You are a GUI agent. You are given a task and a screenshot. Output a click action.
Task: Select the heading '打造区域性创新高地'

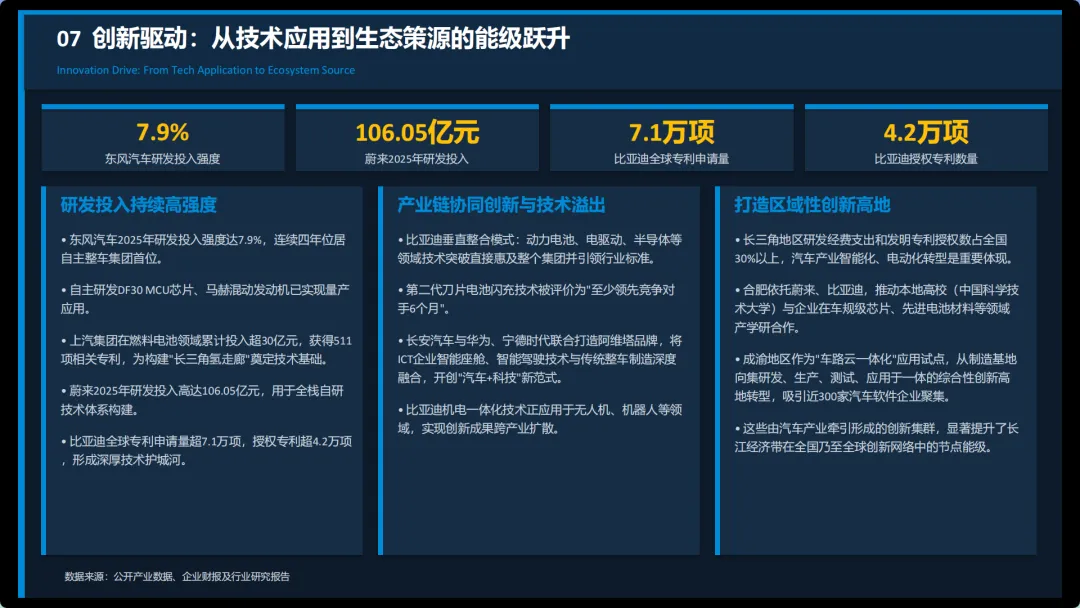(x=812, y=205)
